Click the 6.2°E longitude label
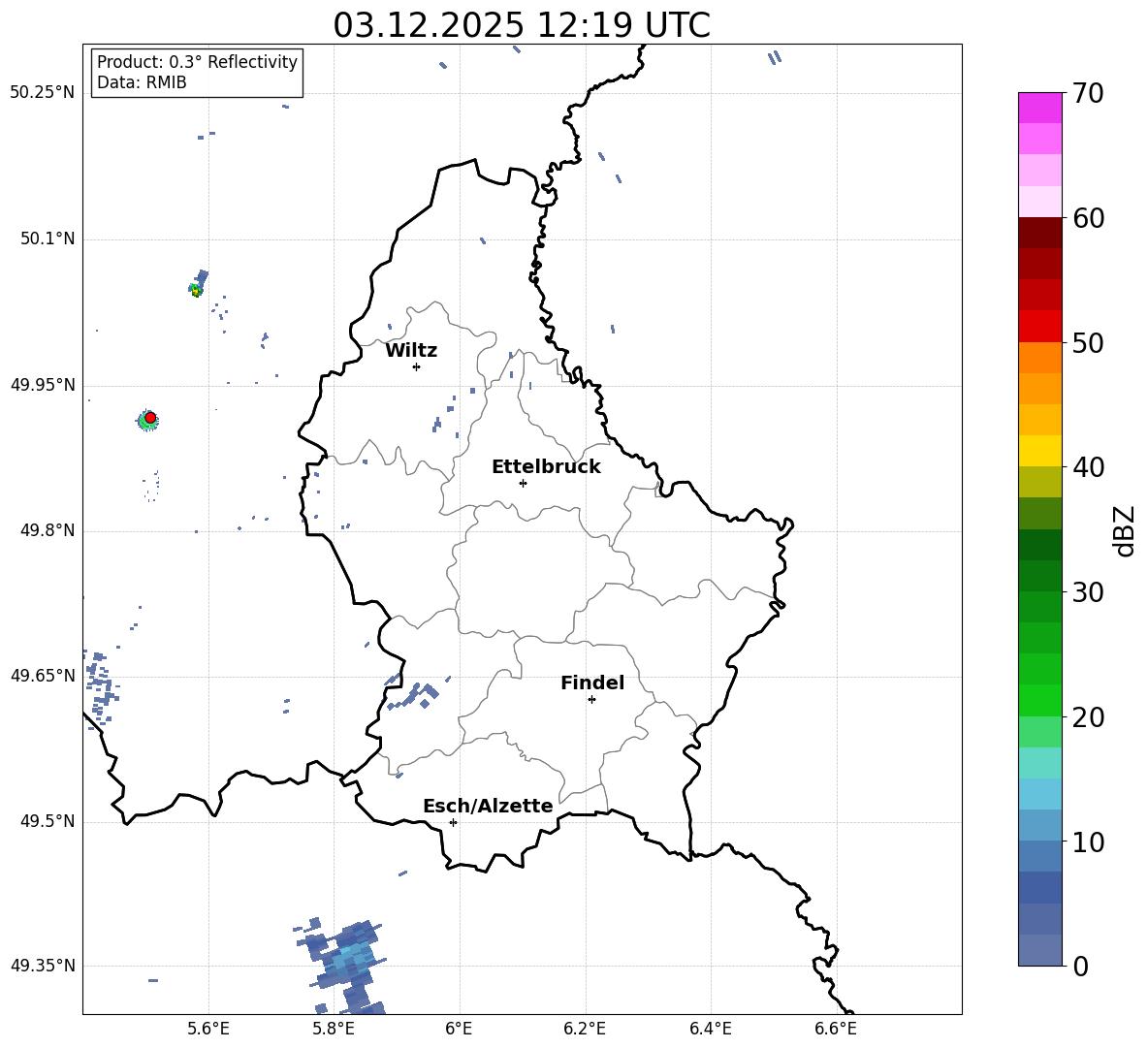The height and width of the screenshot is (1048, 1148). pyautogui.click(x=585, y=1029)
